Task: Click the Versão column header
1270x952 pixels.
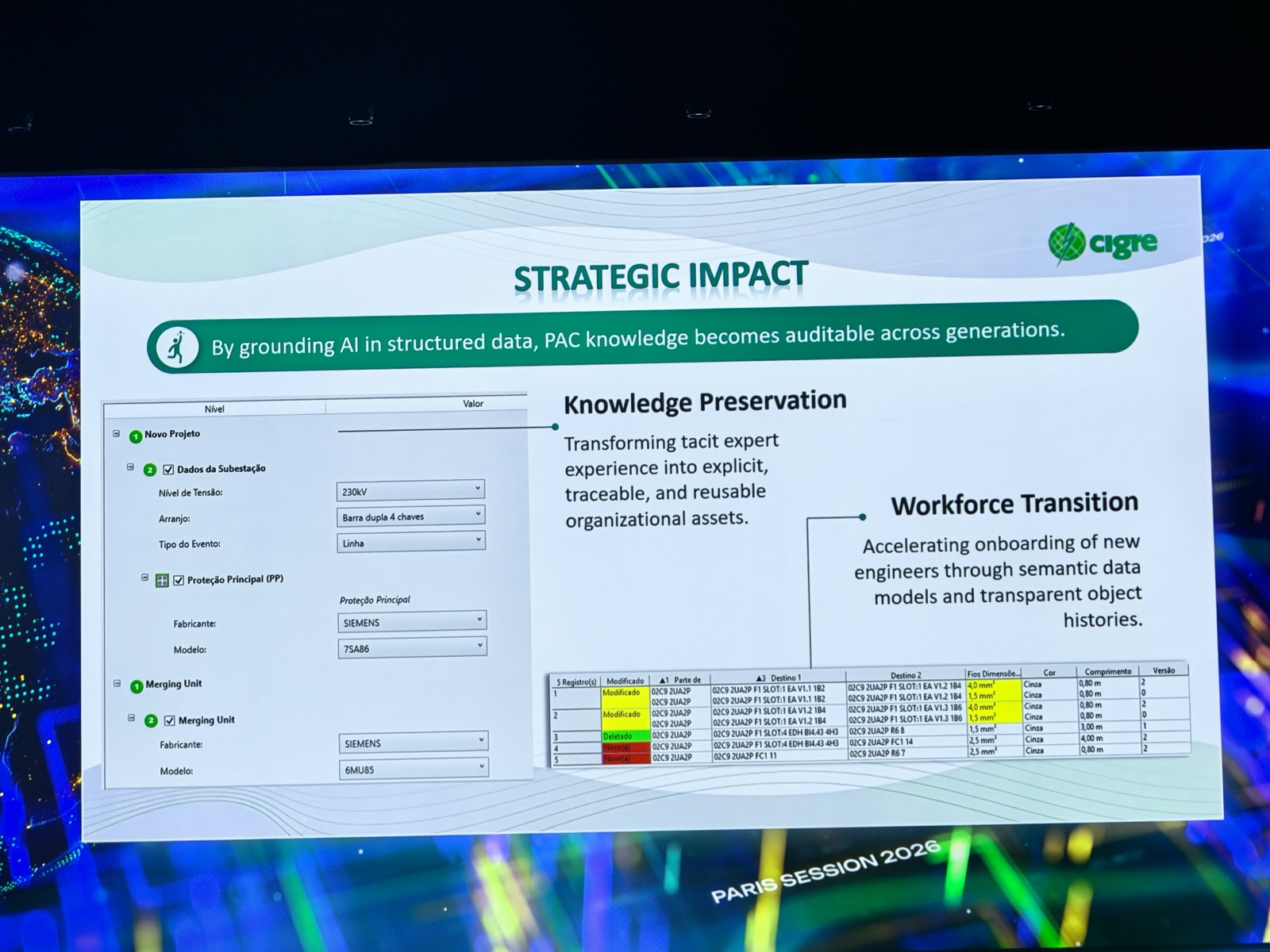Action: pos(1164,670)
